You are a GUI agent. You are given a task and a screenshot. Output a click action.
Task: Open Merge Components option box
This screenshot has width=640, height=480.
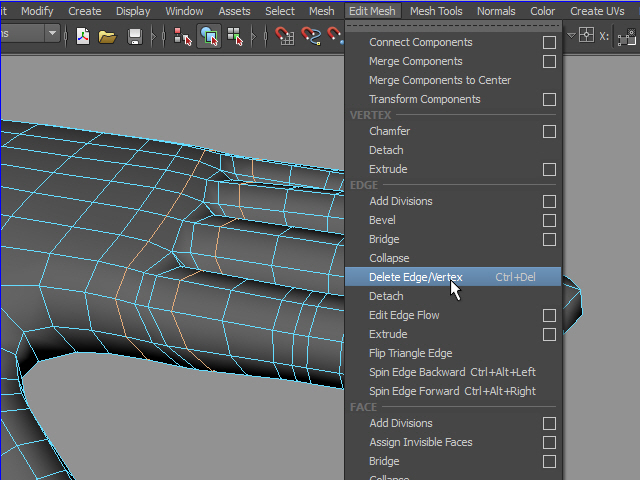click(549, 62)
